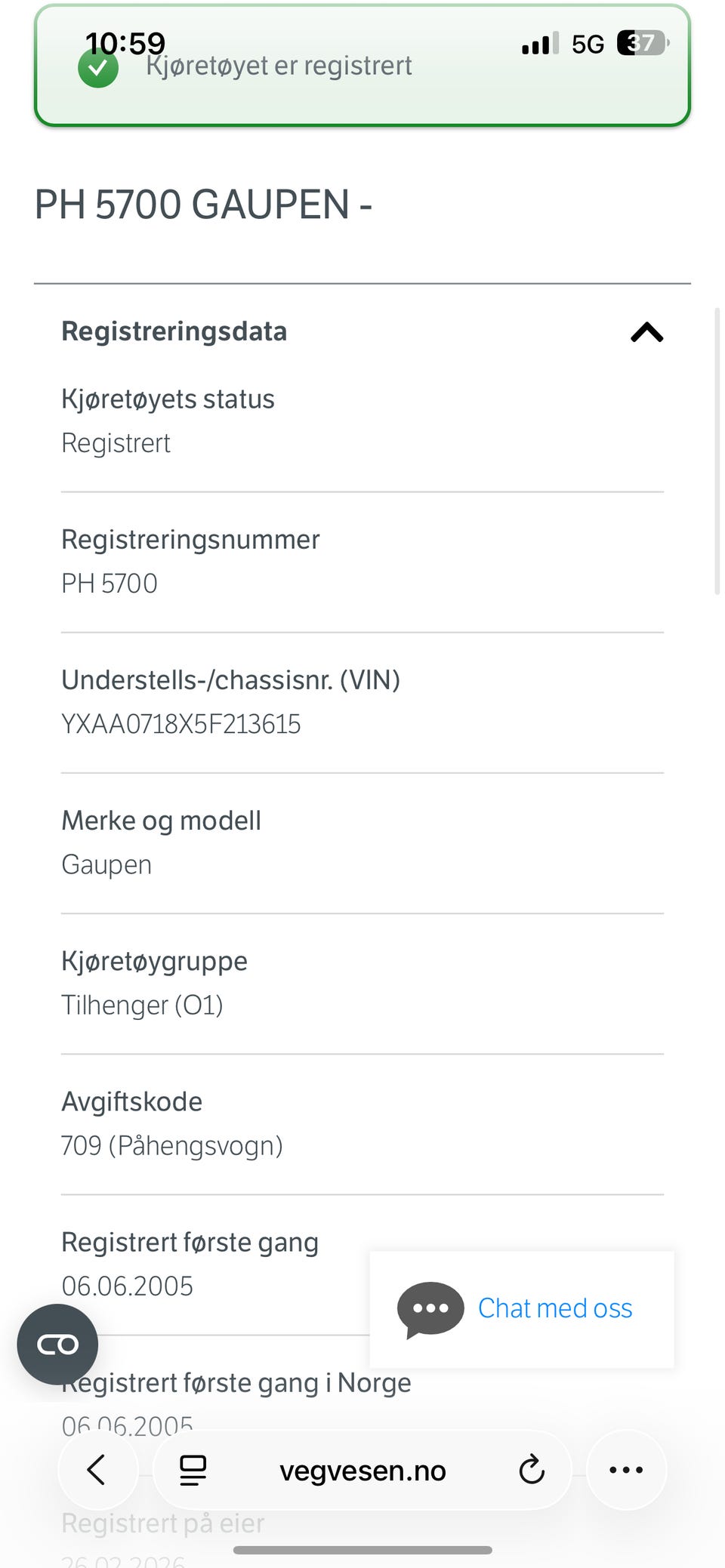This screenshot has width=725, height=1568.
Task: Open the browser three-dot more menu
Action: (x=626, y=1470)
